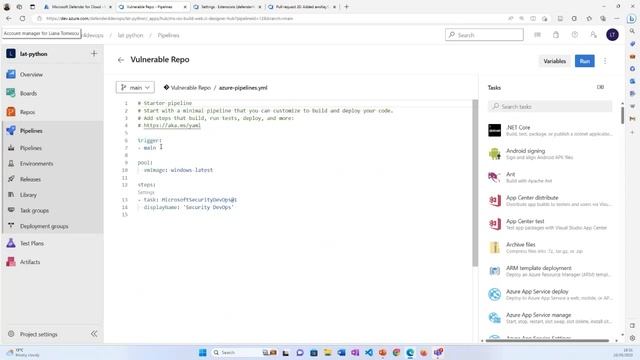Viewport: 640px width, 360px height.
Task: Go back using the arrow beside Vulnerable Repo
Action: coord(121,60)
